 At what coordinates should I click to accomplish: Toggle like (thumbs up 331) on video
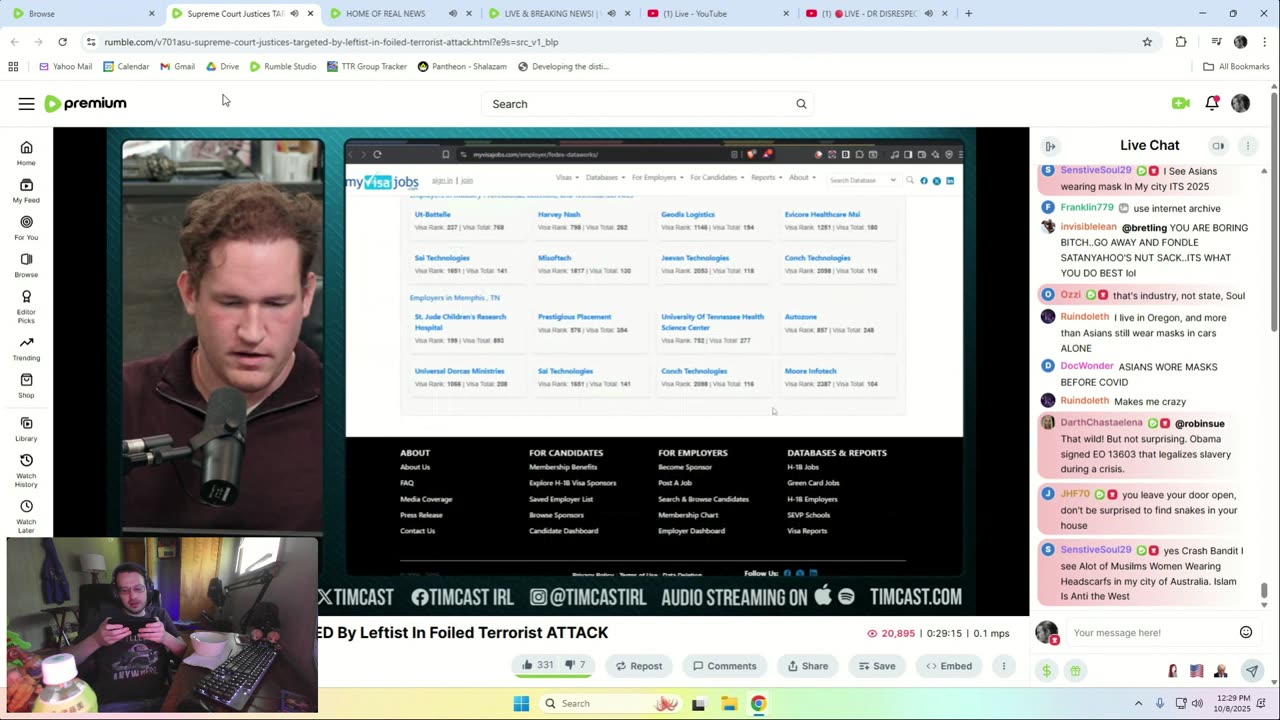(x=537, y=666)
